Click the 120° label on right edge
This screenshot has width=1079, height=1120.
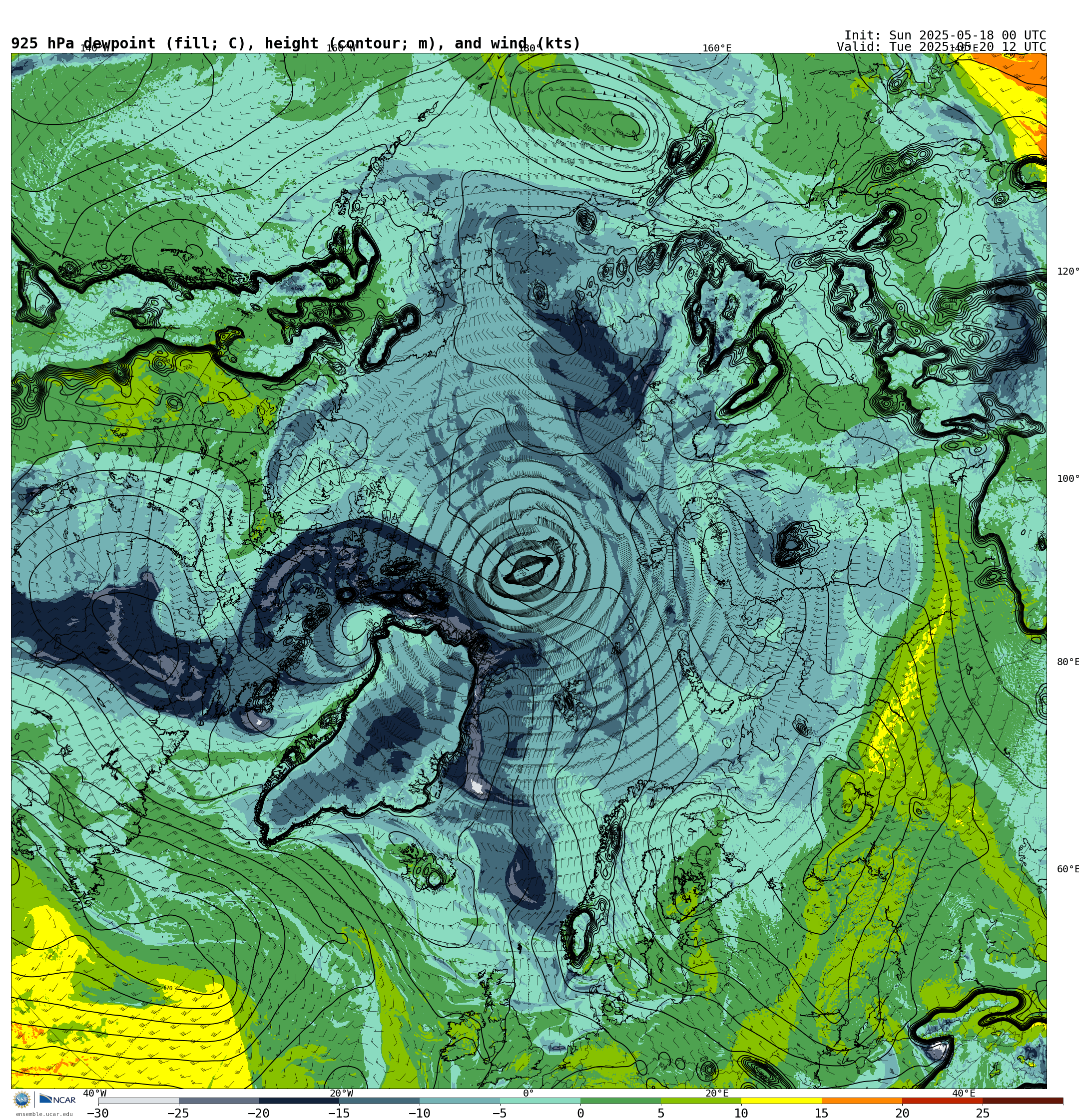1068,272
